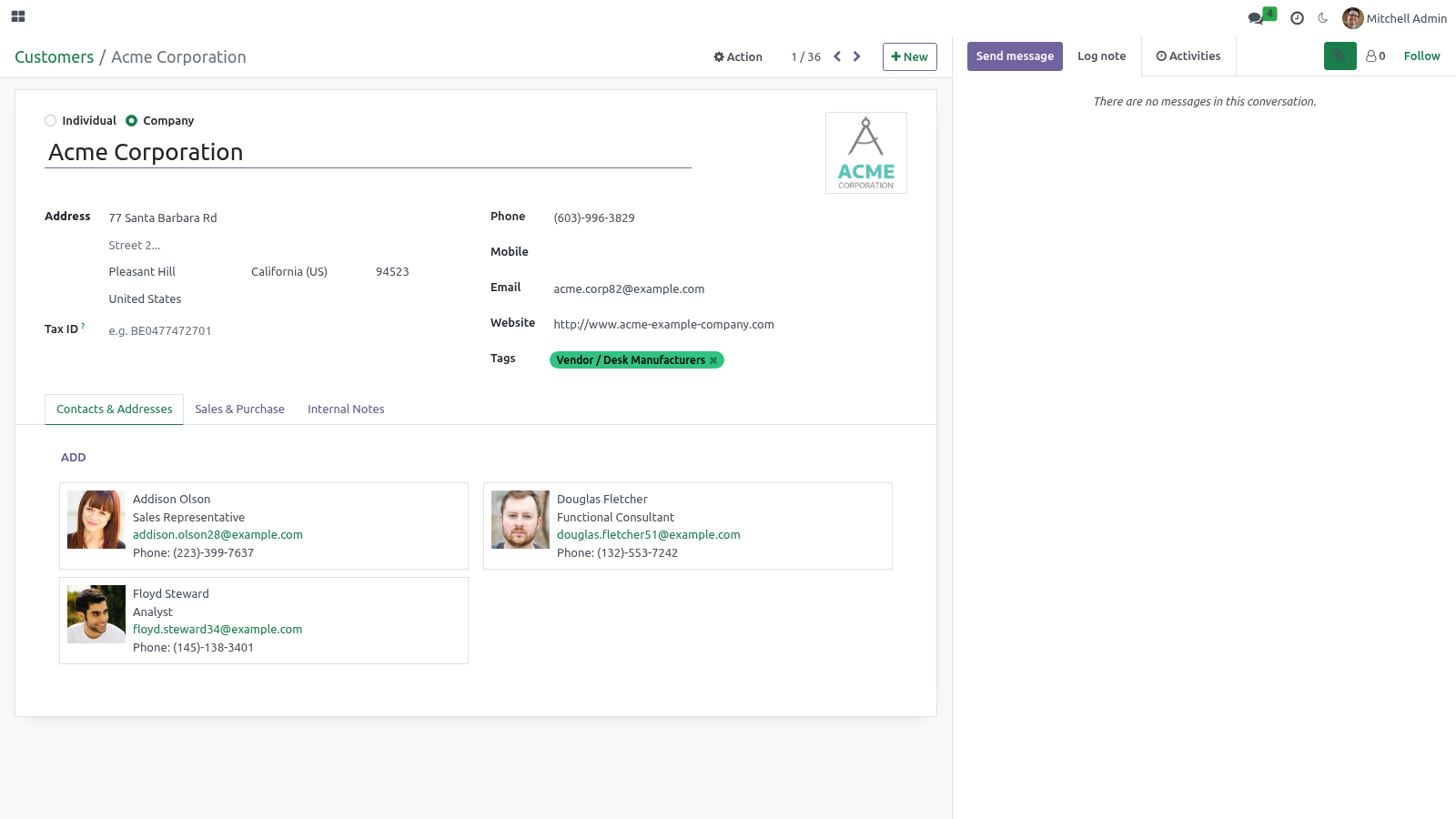
Task: Open Mitchell Admin user menu
Action: tap(1394, 18)
